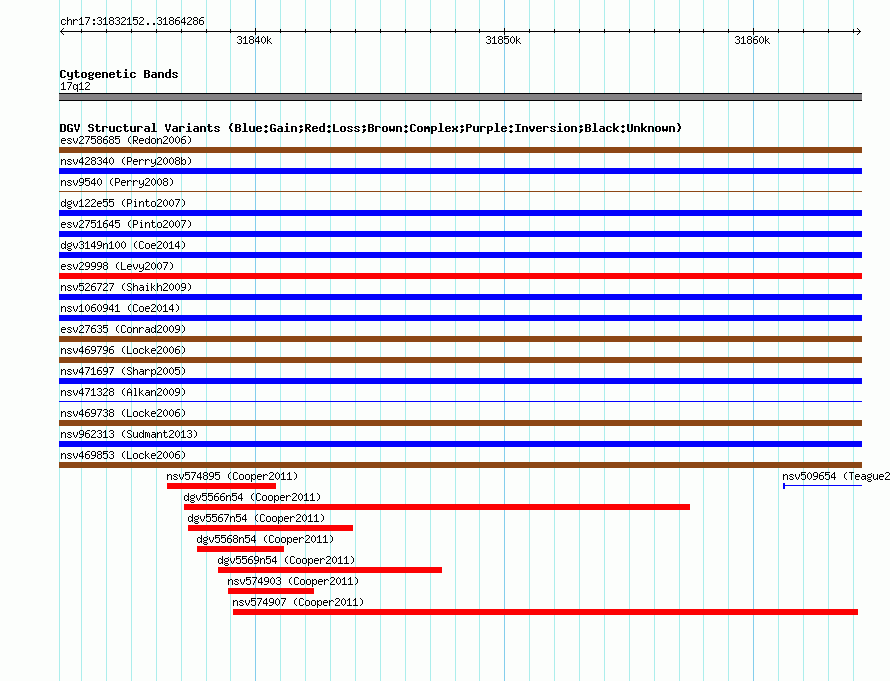Screen dimensions: 890x681
Task: Click the dgv5566n54 (Cooper2011) label
Action: click(252, 497)
